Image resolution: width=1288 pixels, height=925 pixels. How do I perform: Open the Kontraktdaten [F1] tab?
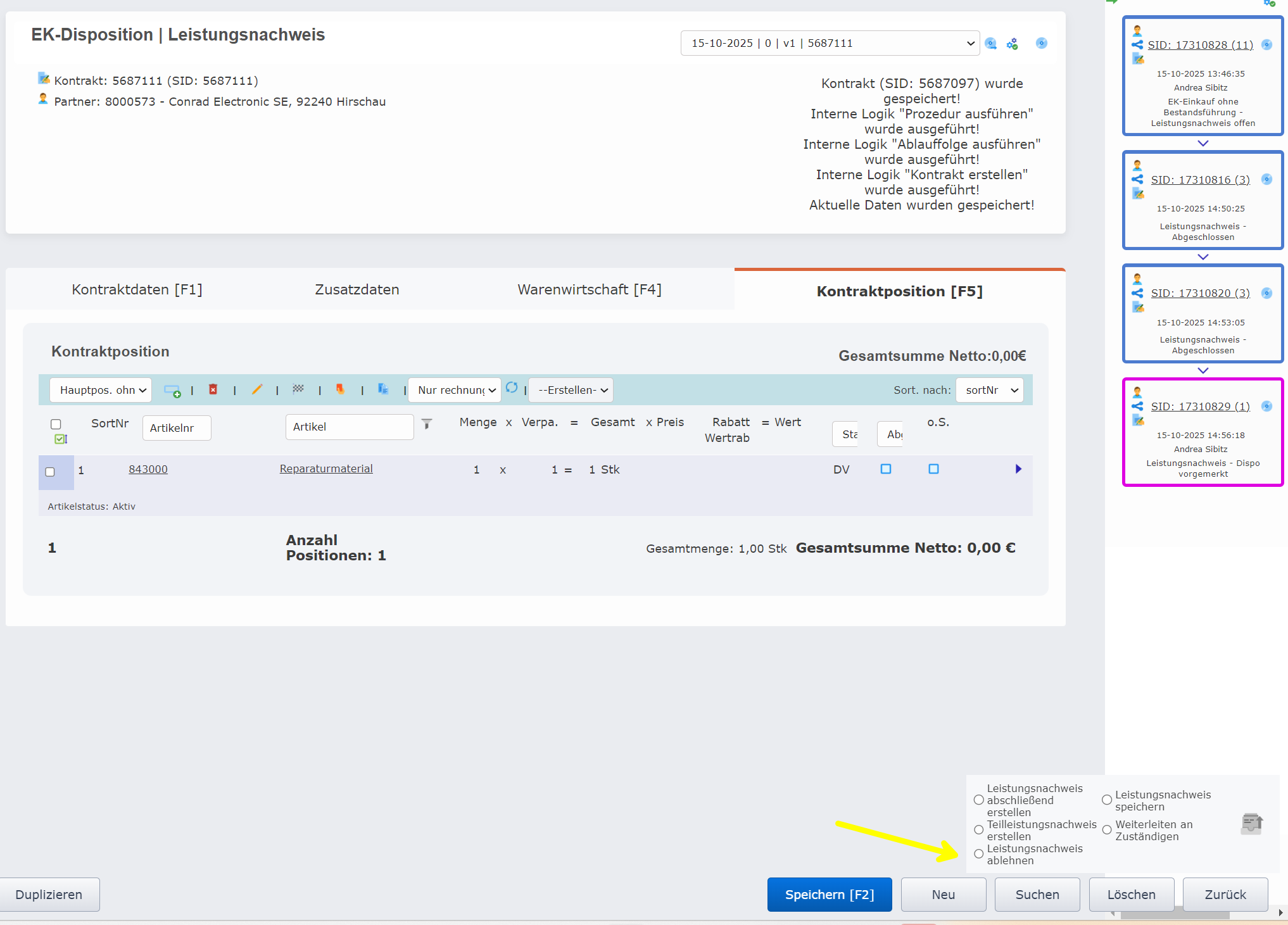(137, 289)
